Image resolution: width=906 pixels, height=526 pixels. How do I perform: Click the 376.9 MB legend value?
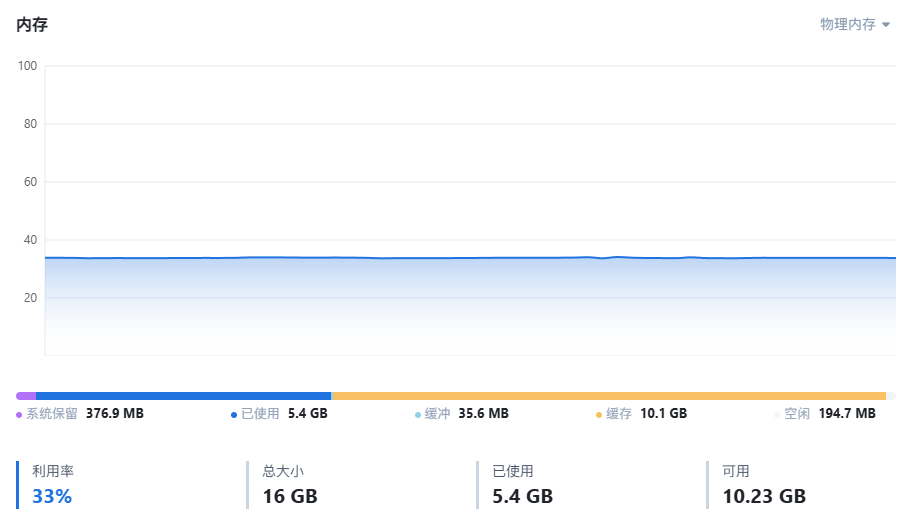pyautogui.click(x=114, y=413)
